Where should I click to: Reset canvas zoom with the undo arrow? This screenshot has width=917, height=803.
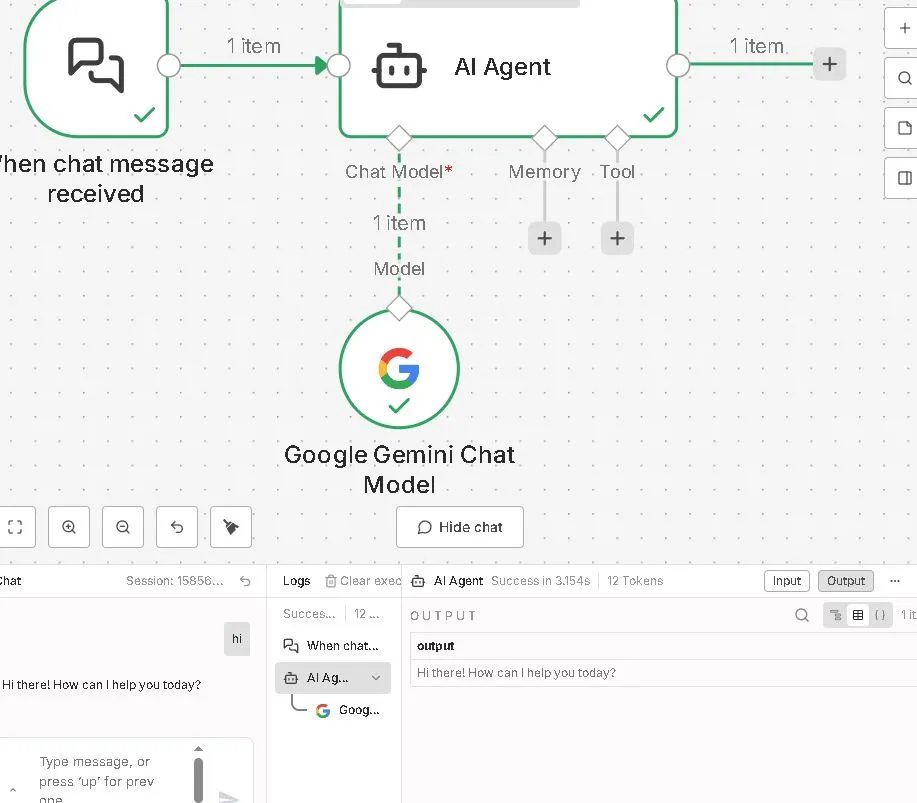click(177, 527)
